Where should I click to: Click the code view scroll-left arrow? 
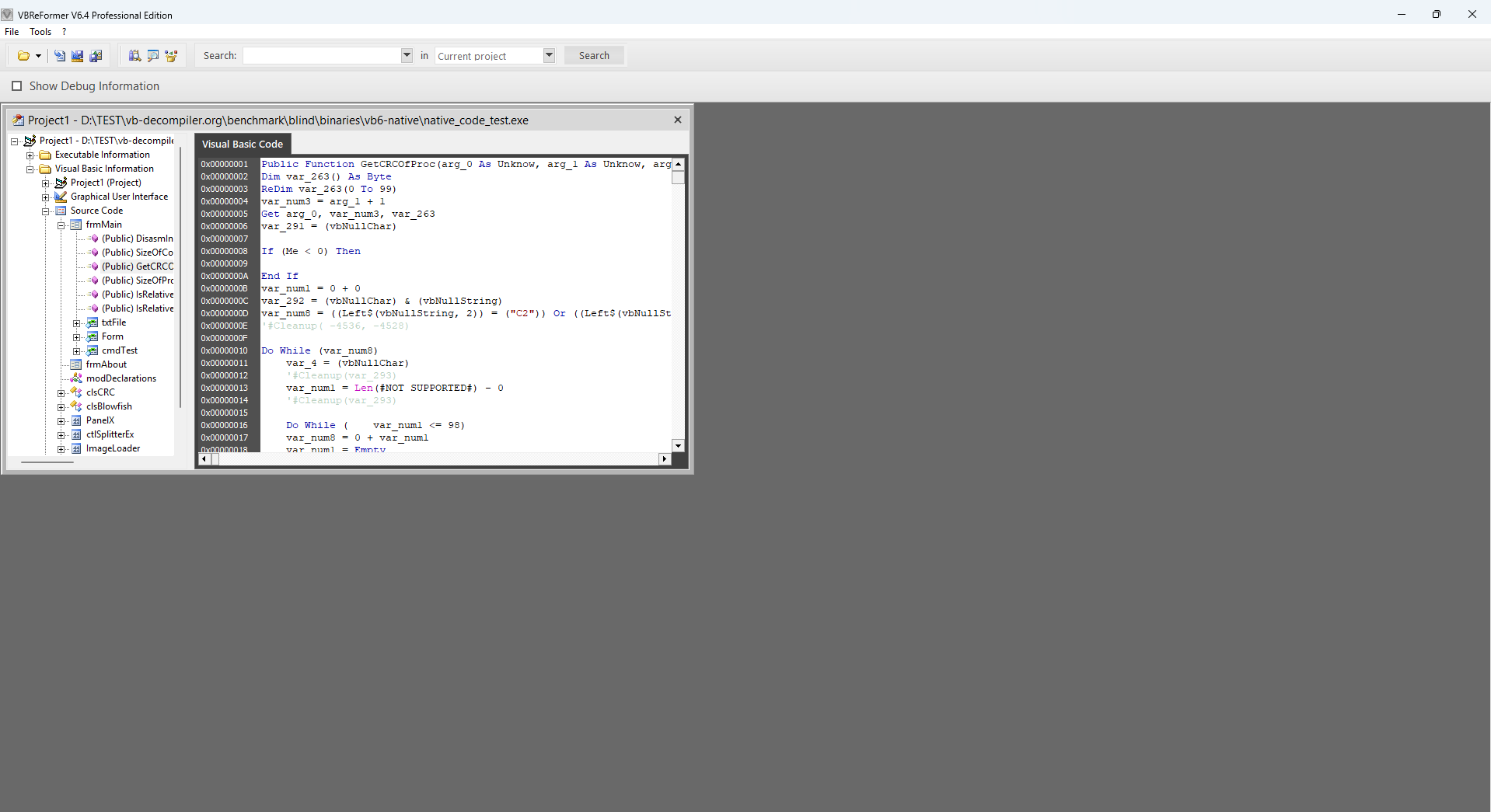pos(204,459)
